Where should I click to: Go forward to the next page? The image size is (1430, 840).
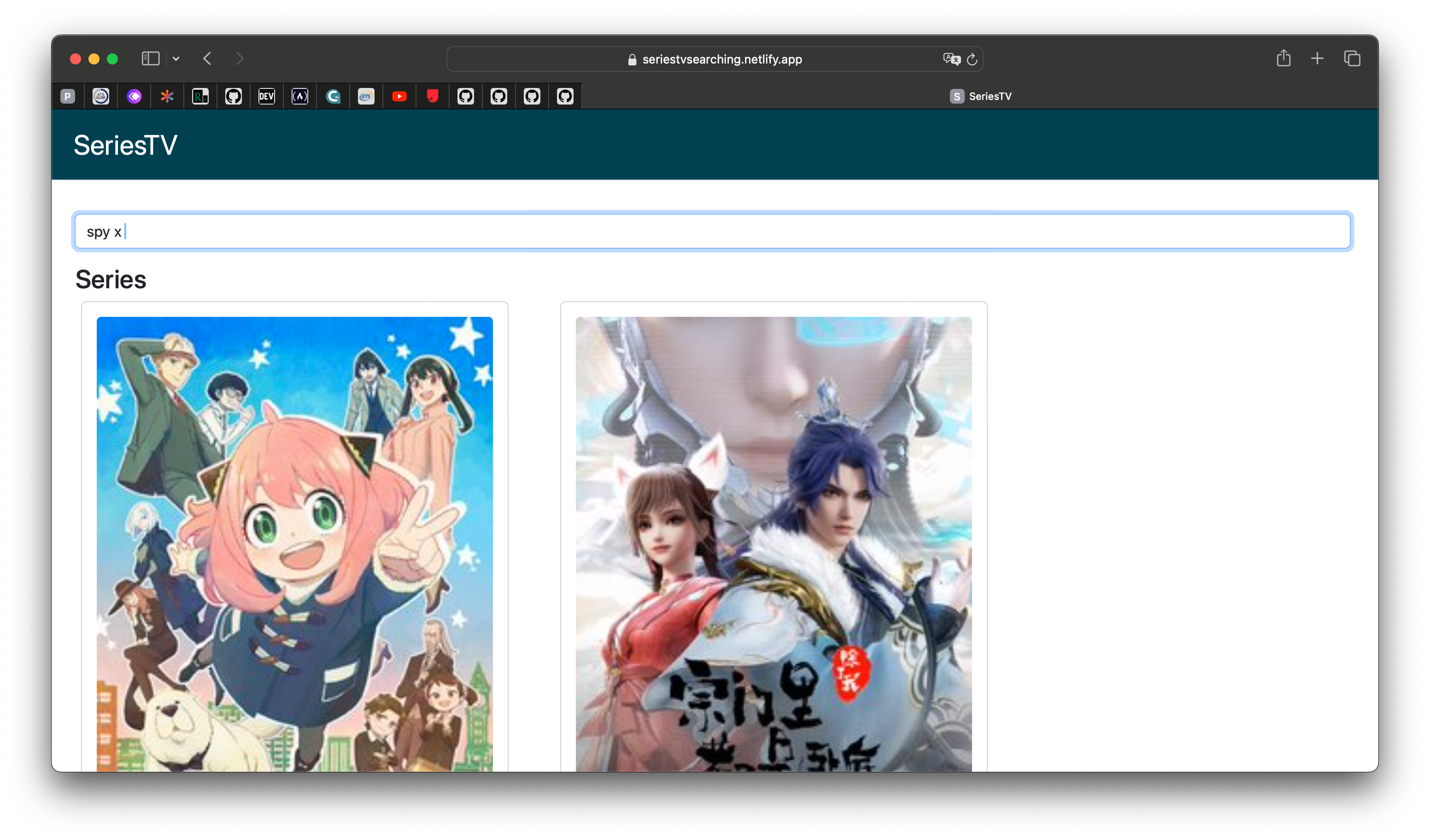click(240, 58)
